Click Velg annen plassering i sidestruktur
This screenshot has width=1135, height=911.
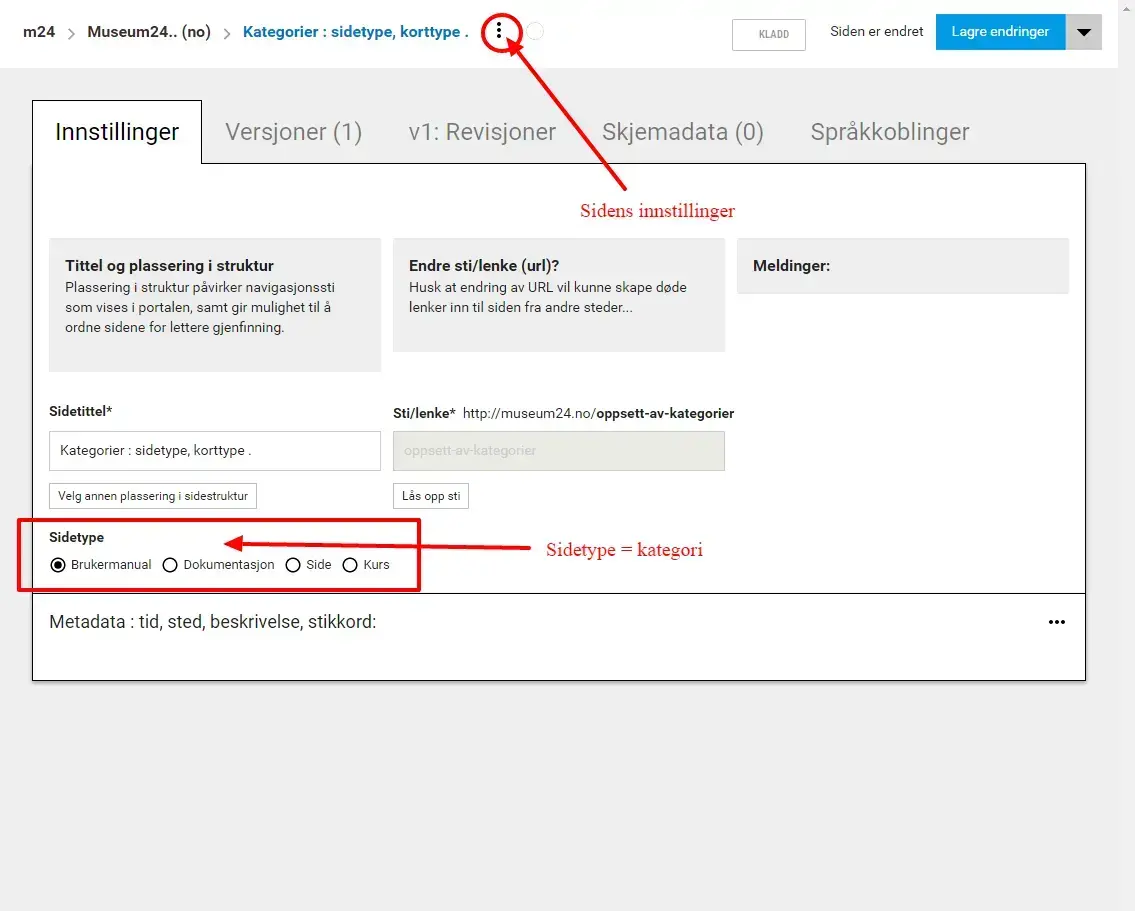click(x=153, y=496)
